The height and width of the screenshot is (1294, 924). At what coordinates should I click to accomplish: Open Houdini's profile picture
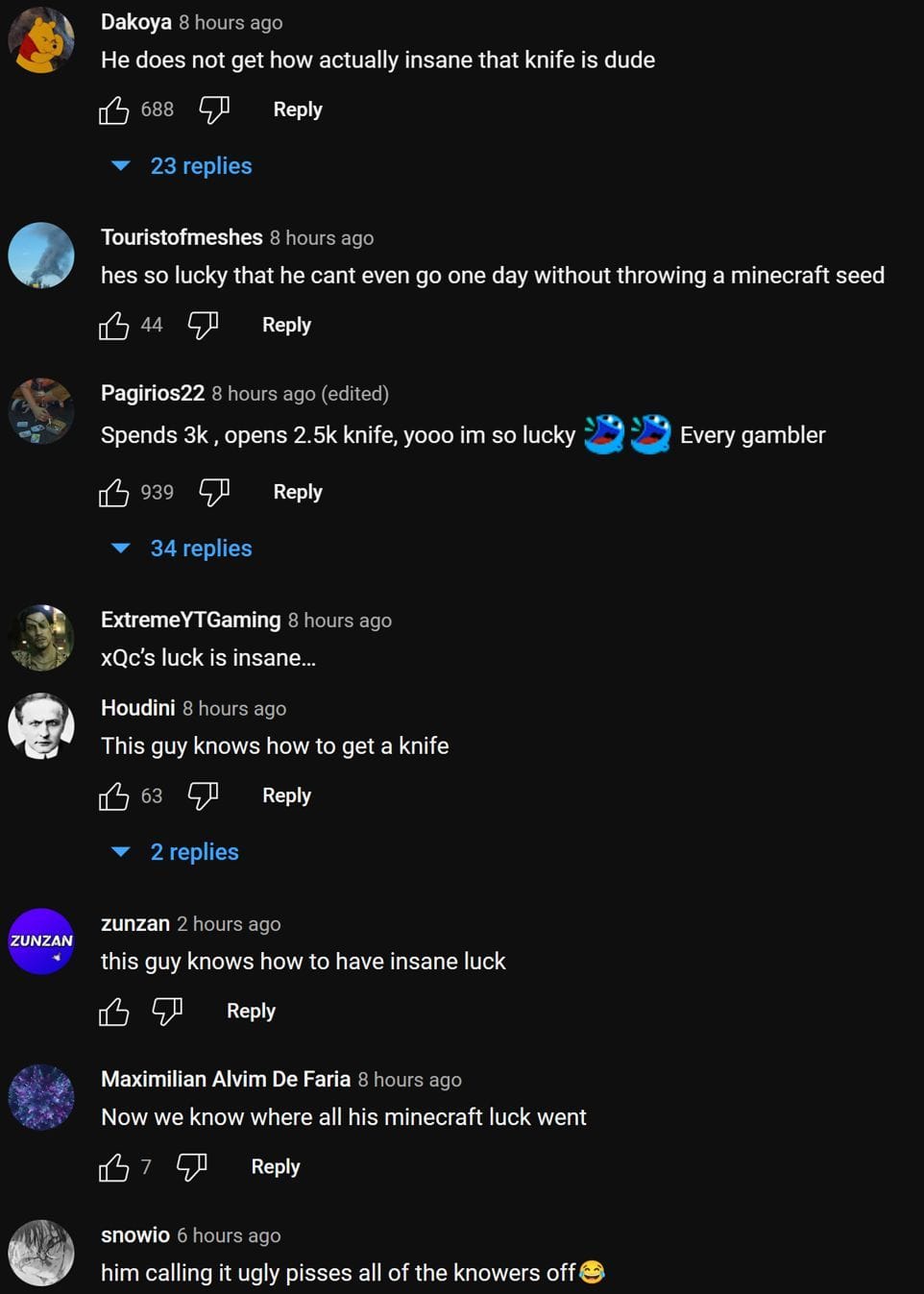(x=41, y=726)
